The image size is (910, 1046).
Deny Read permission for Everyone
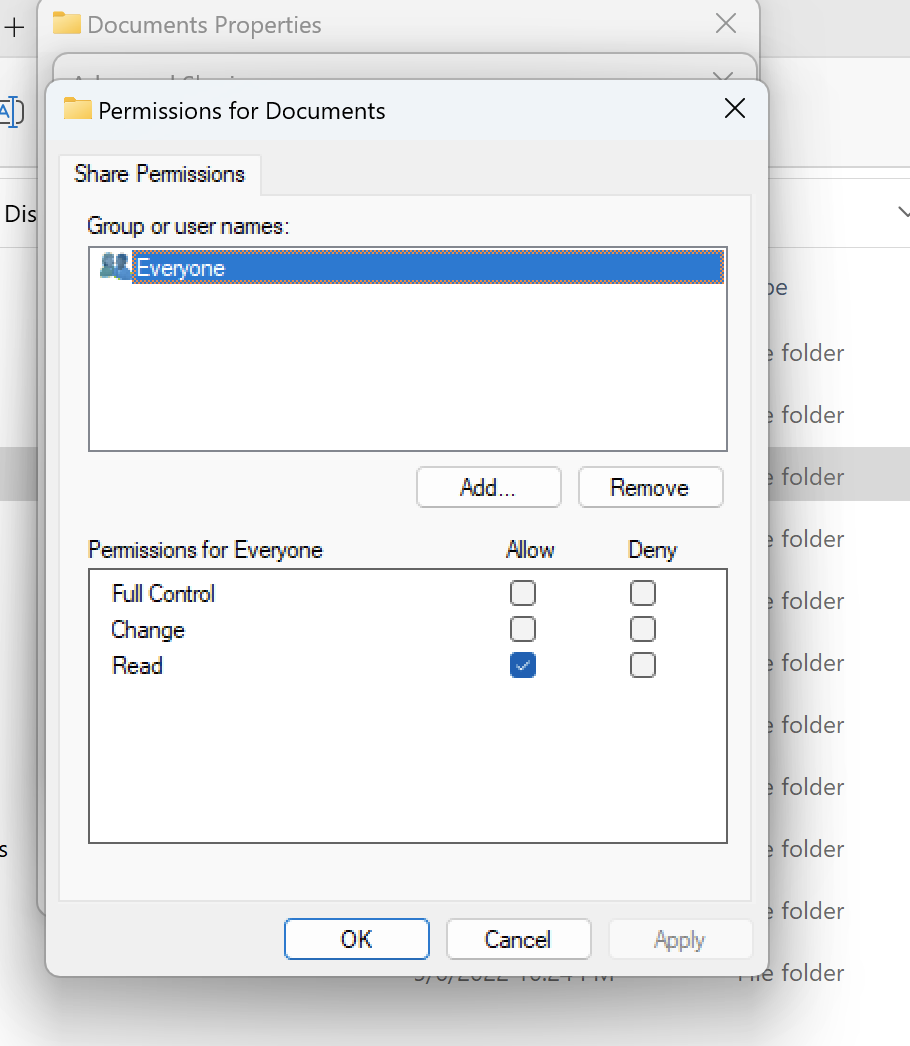pos(642,665)
